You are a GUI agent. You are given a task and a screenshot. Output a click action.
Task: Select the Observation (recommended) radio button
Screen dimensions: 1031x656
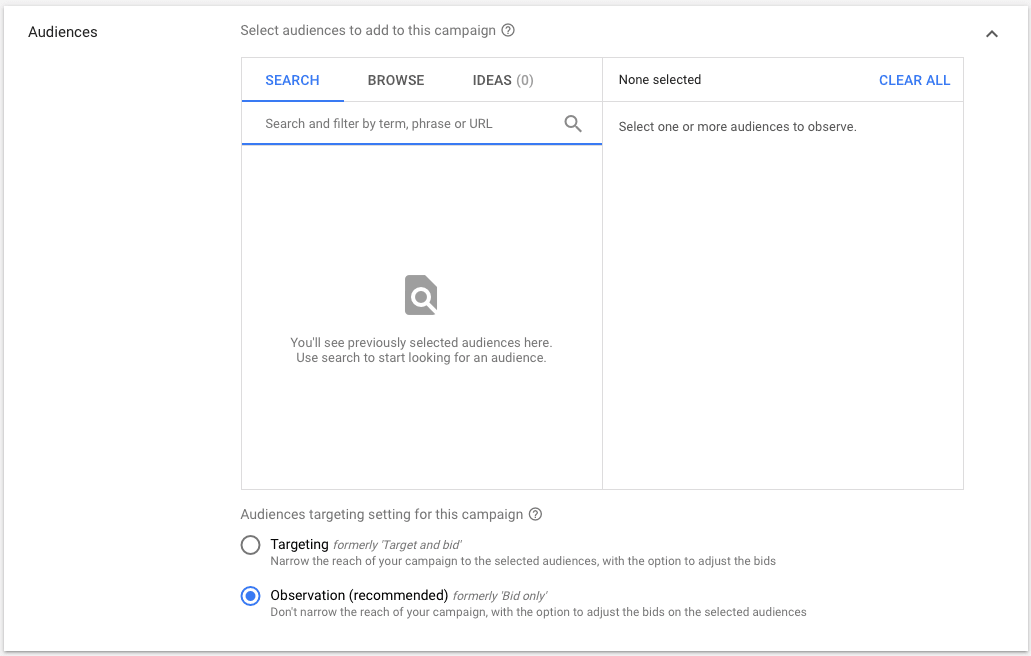tap(251, 596)
